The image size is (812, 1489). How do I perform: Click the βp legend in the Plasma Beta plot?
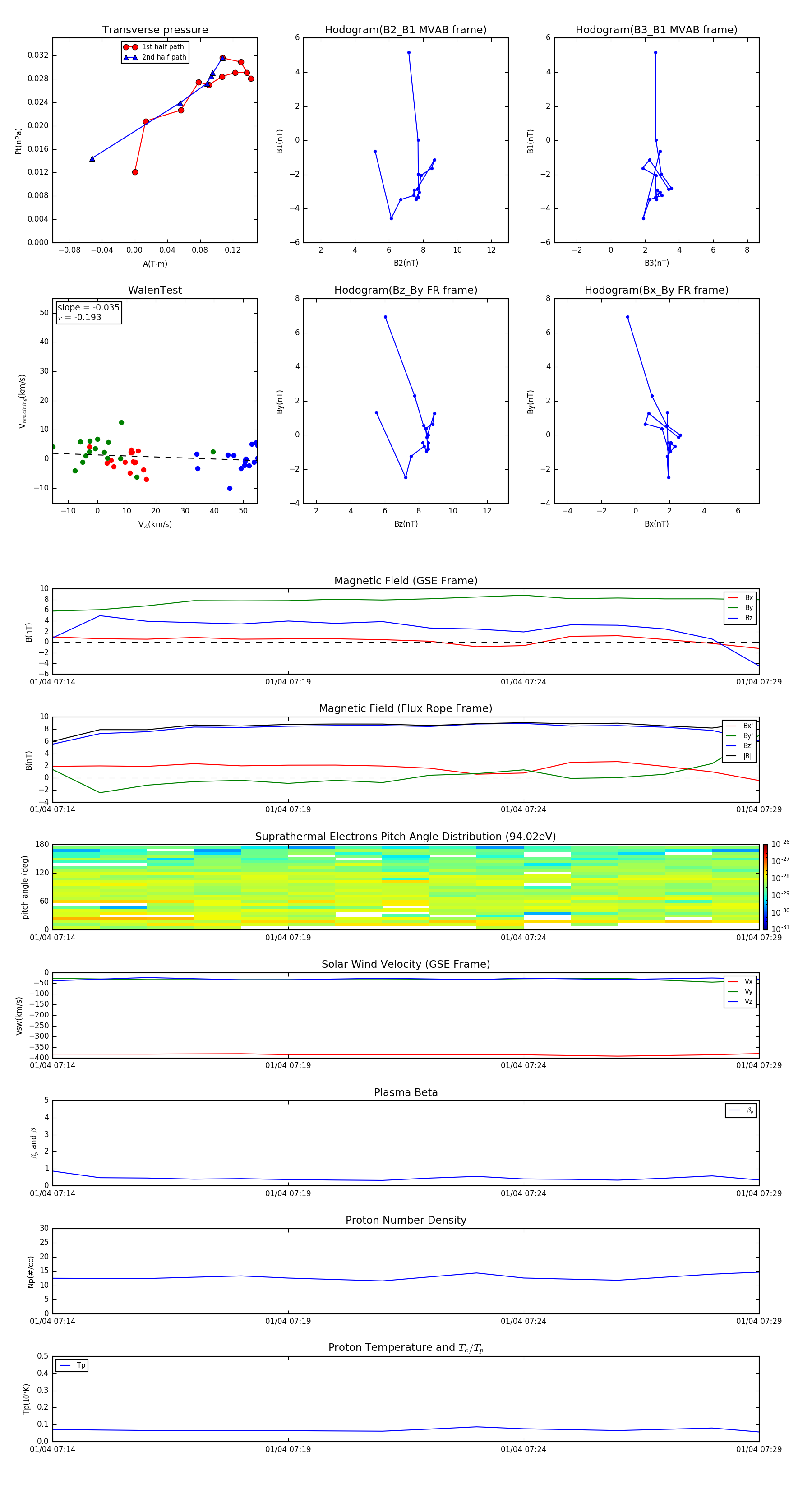[740, 1110]
